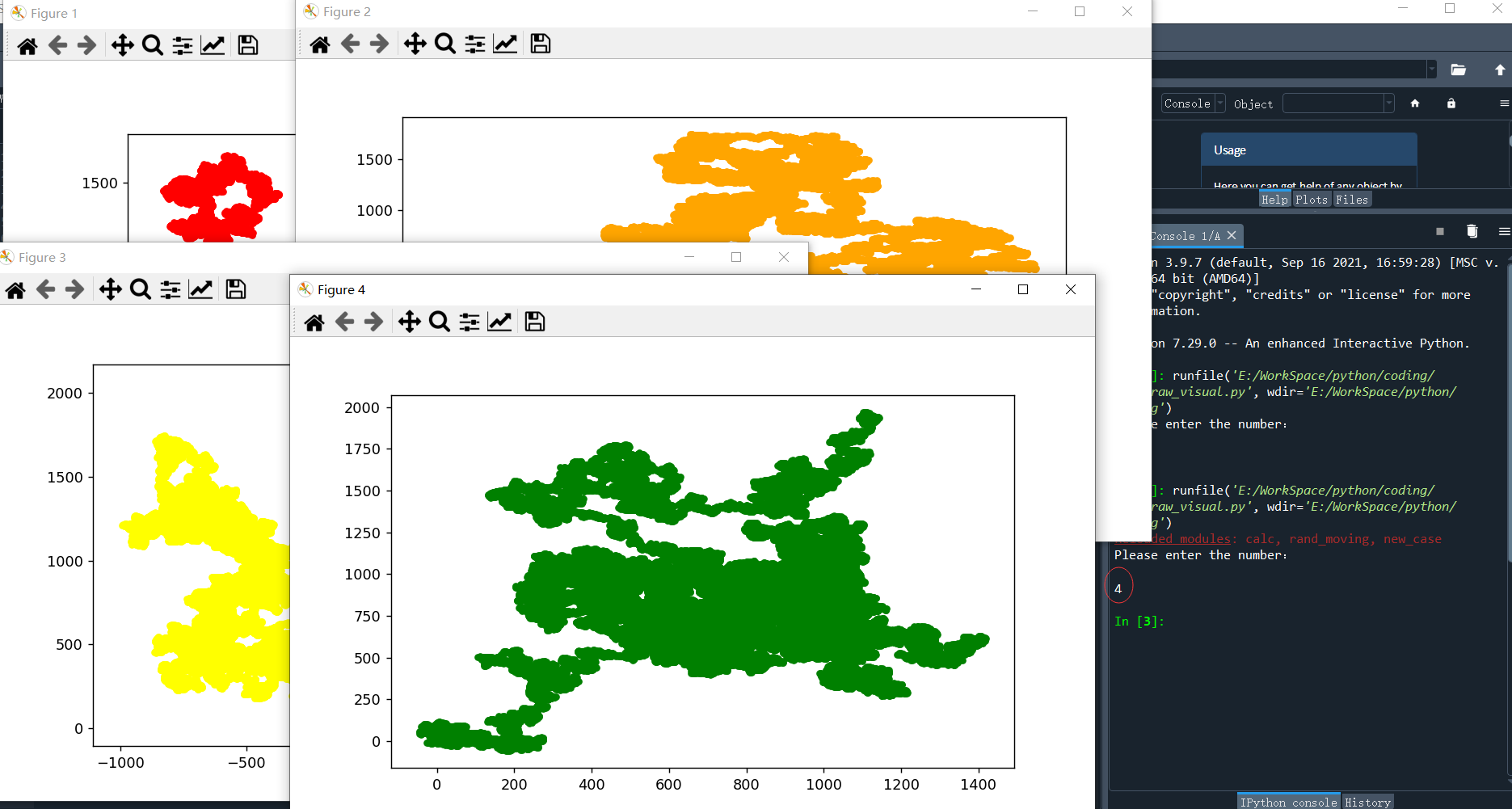The height and width of the screenshot is (809, 1512).
Task: Go forward a view in Figure 1
Action: [86, 45]
